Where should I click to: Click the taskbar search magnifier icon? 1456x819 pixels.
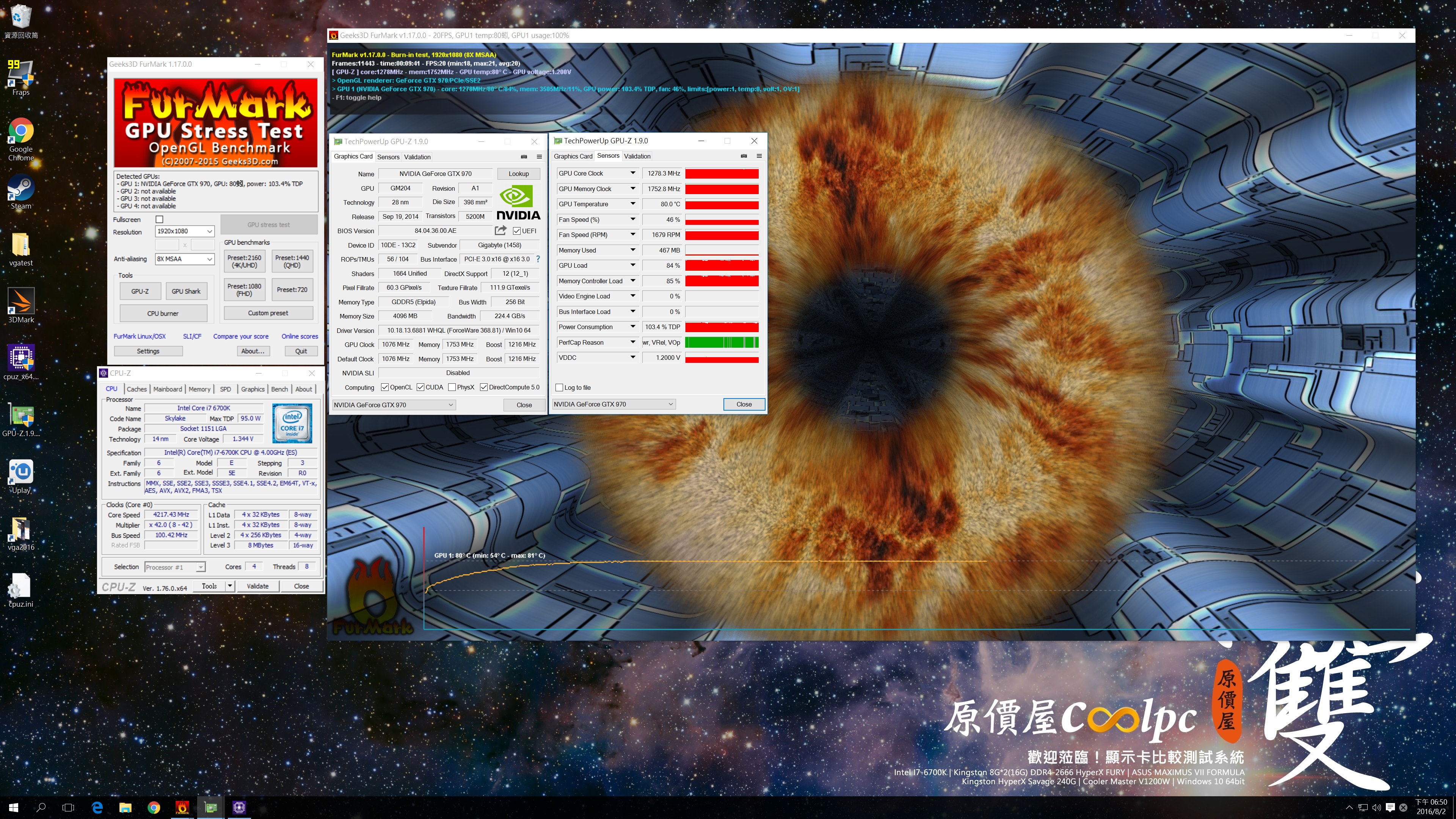coord(41,808)
